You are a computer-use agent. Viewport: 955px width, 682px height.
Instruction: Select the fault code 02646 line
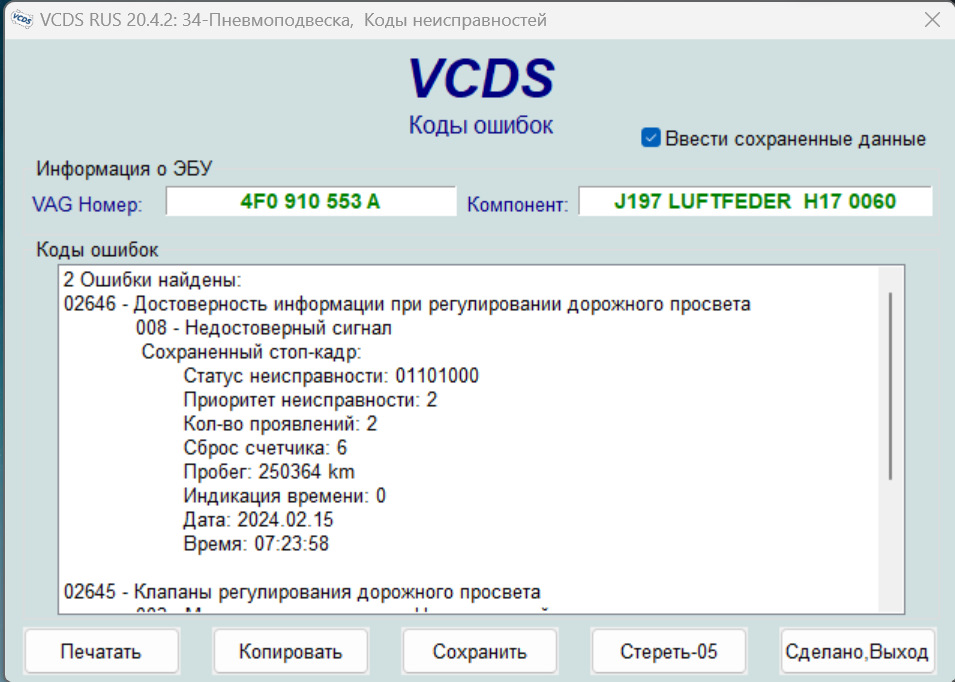click(x=407, y=304)
